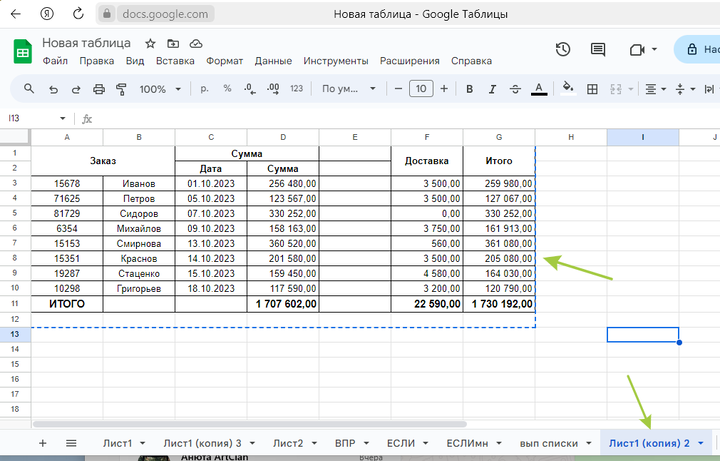This screenshot has height=461, width=720.
Task: Open video call options arrow
Action: 654,49
